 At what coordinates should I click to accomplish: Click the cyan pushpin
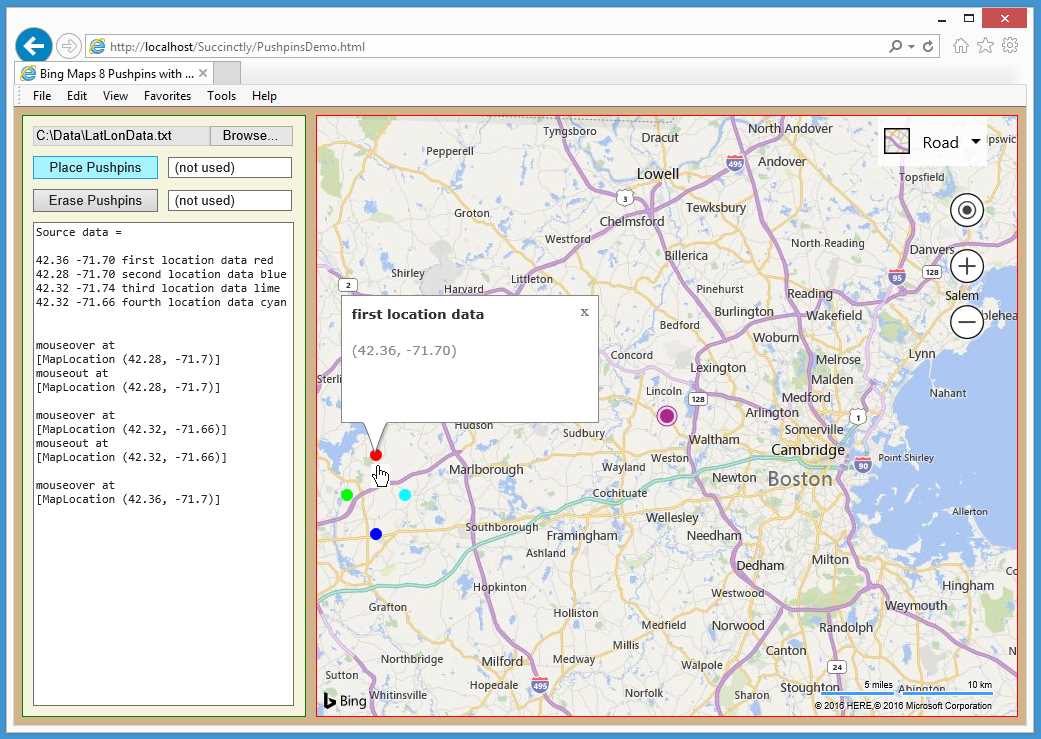[405, 495]
